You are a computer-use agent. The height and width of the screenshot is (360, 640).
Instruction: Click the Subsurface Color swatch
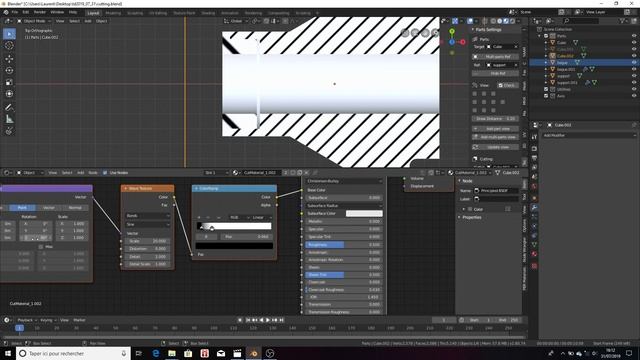click(364, 213)
